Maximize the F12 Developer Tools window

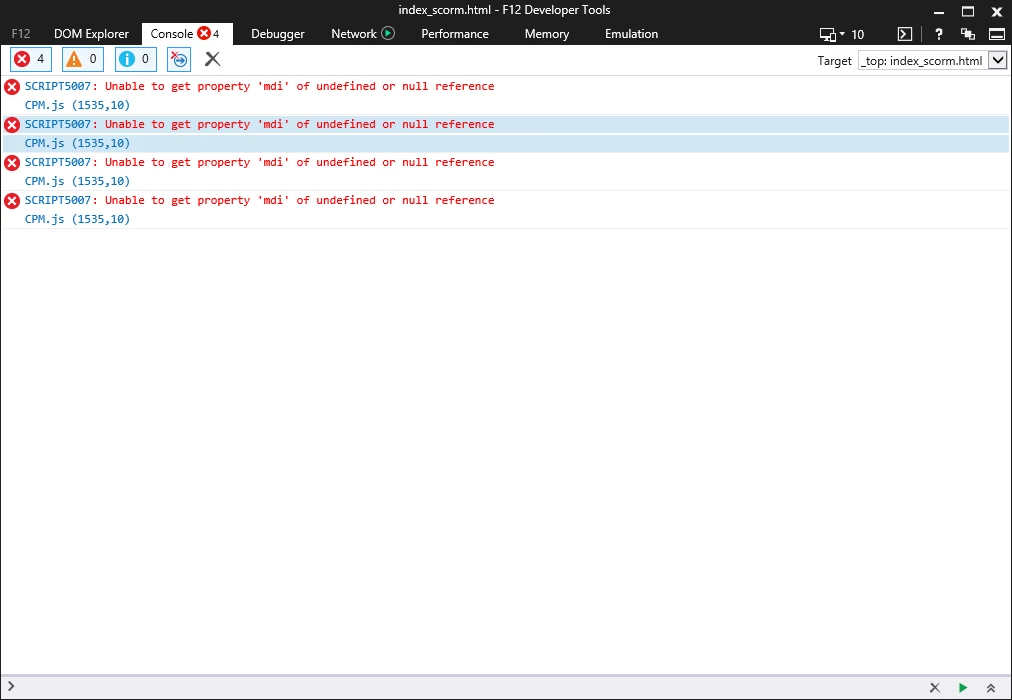point(968,11)
